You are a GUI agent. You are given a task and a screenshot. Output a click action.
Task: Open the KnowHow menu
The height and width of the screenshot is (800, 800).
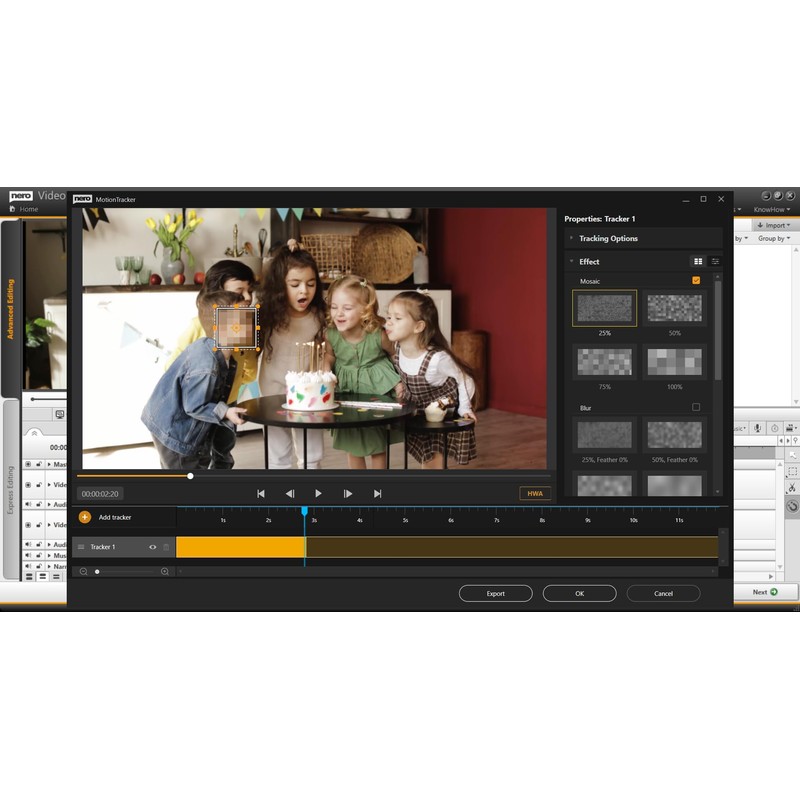coord(771,209)
